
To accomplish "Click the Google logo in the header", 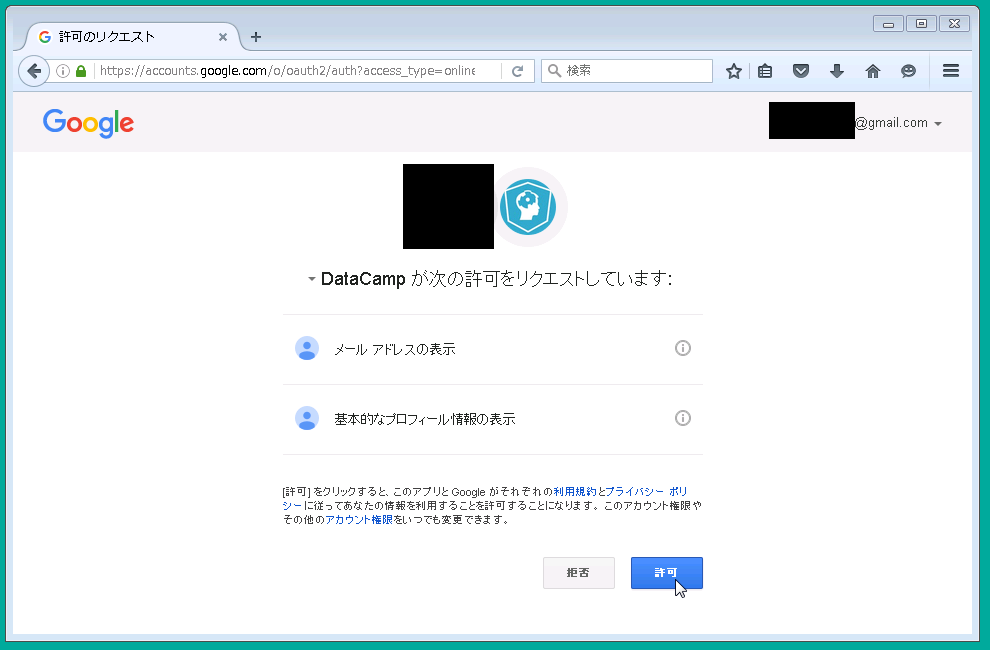I will 88,123.
